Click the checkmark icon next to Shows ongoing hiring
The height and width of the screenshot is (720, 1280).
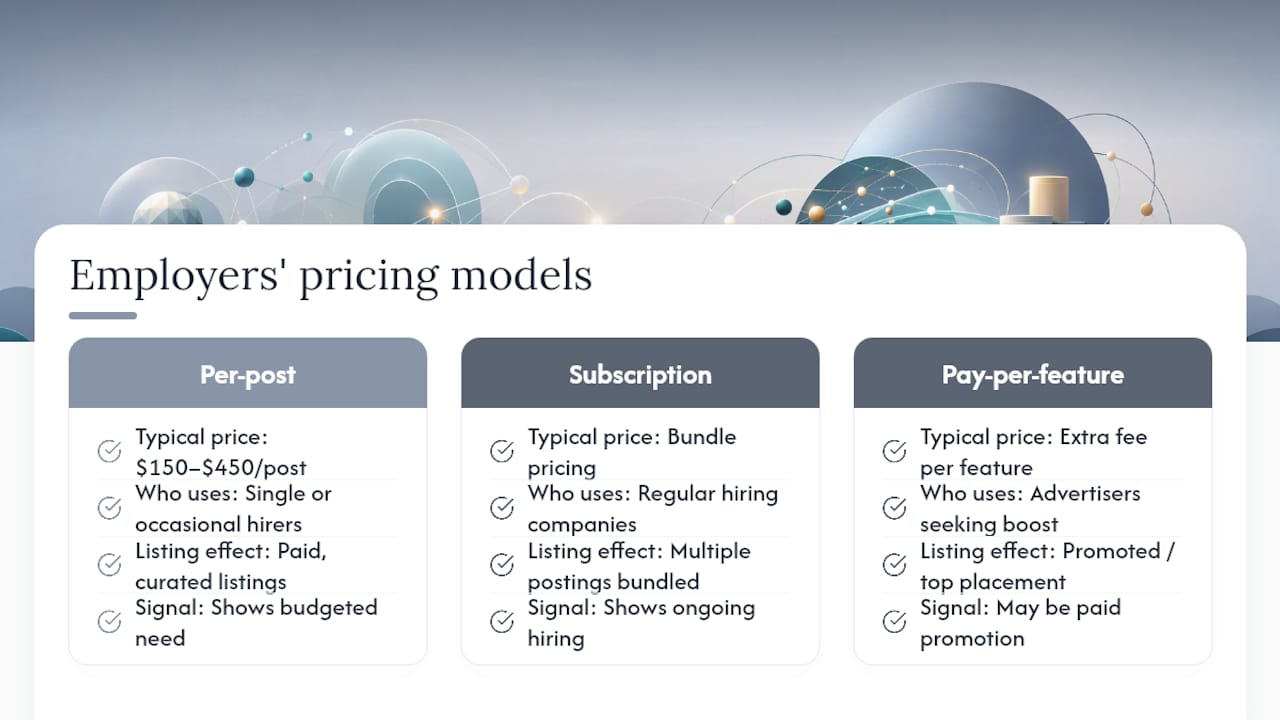click(502, 622)
